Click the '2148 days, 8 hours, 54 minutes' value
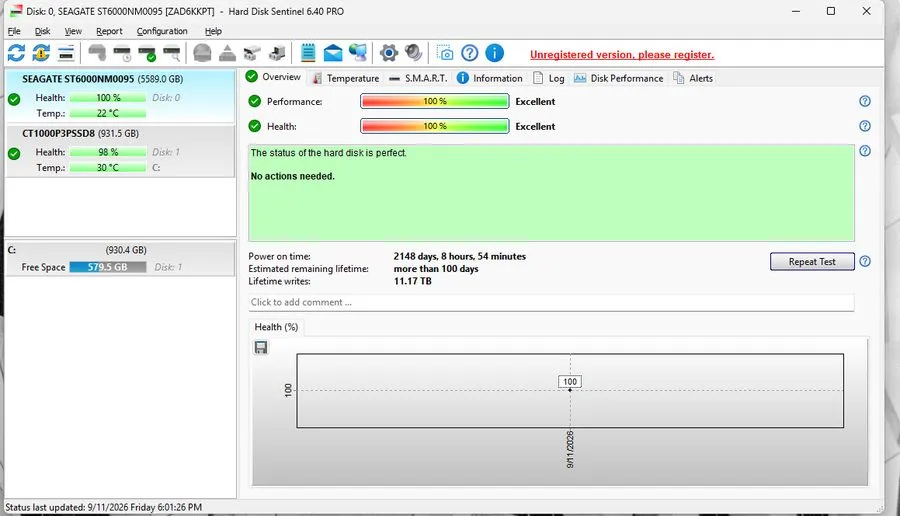This screenshot has height=516, width=900. tap(460, 256)
